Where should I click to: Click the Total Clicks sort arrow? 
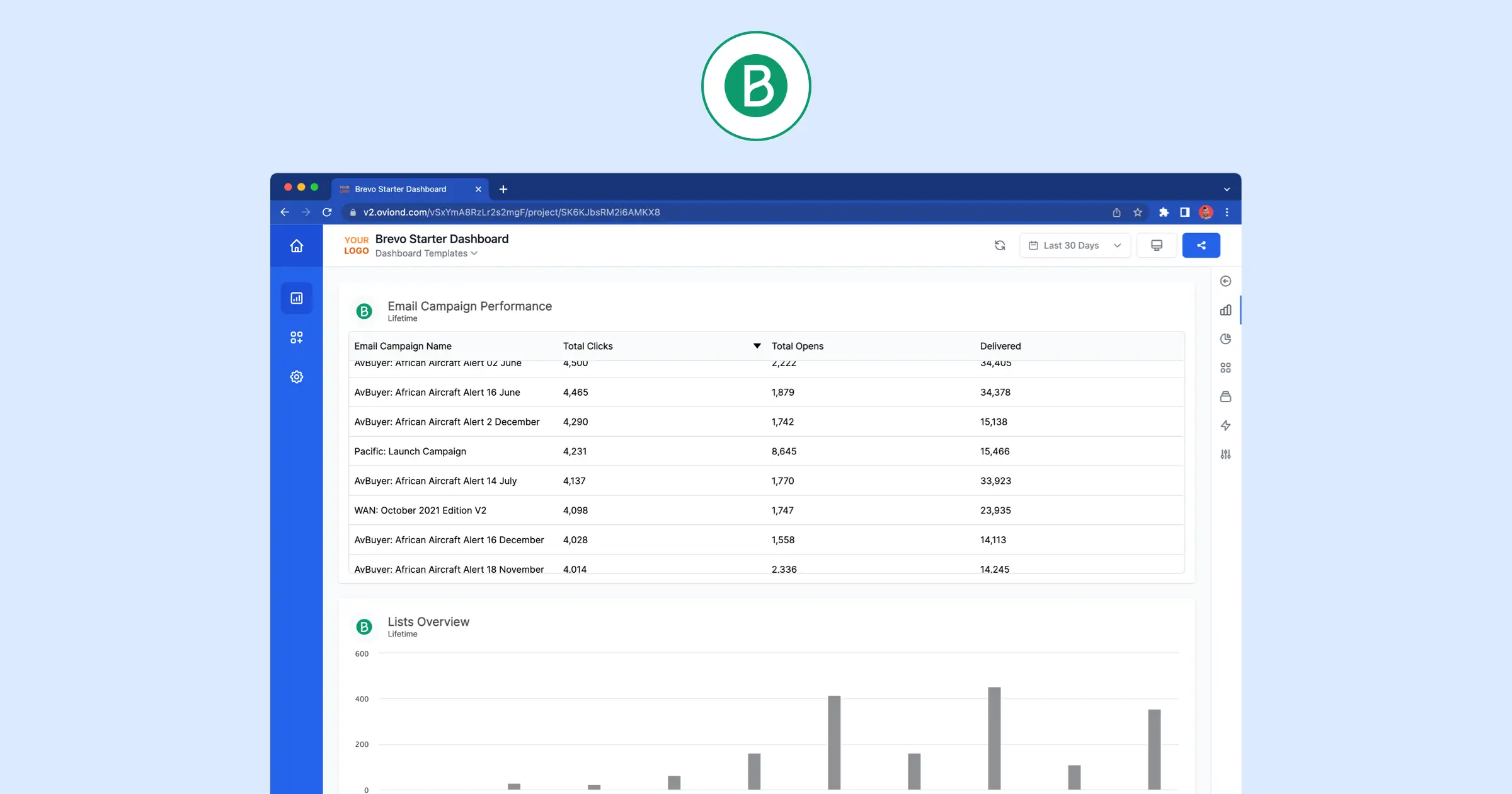pyautogui.click(x=757, y=346)
